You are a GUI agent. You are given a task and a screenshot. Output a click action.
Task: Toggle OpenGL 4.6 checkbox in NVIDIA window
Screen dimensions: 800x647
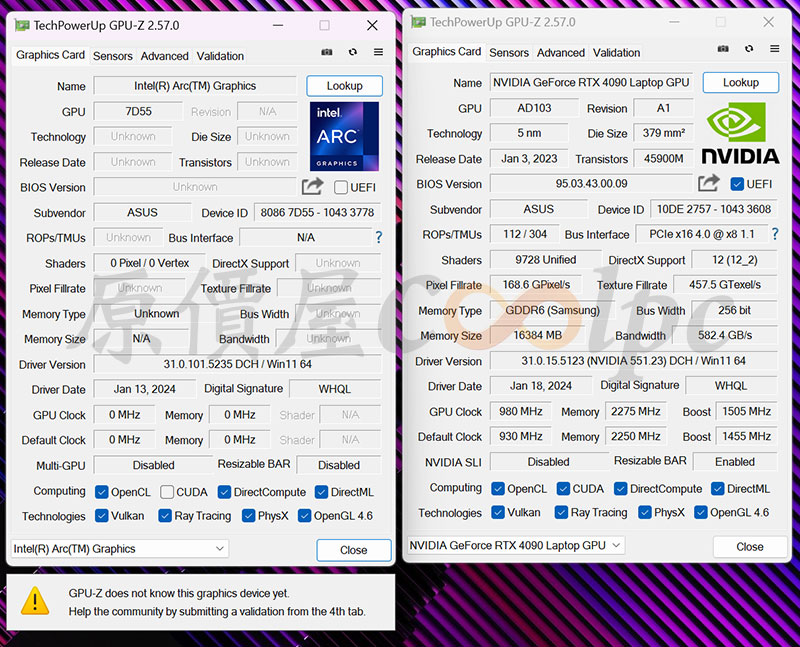(701, 512)
